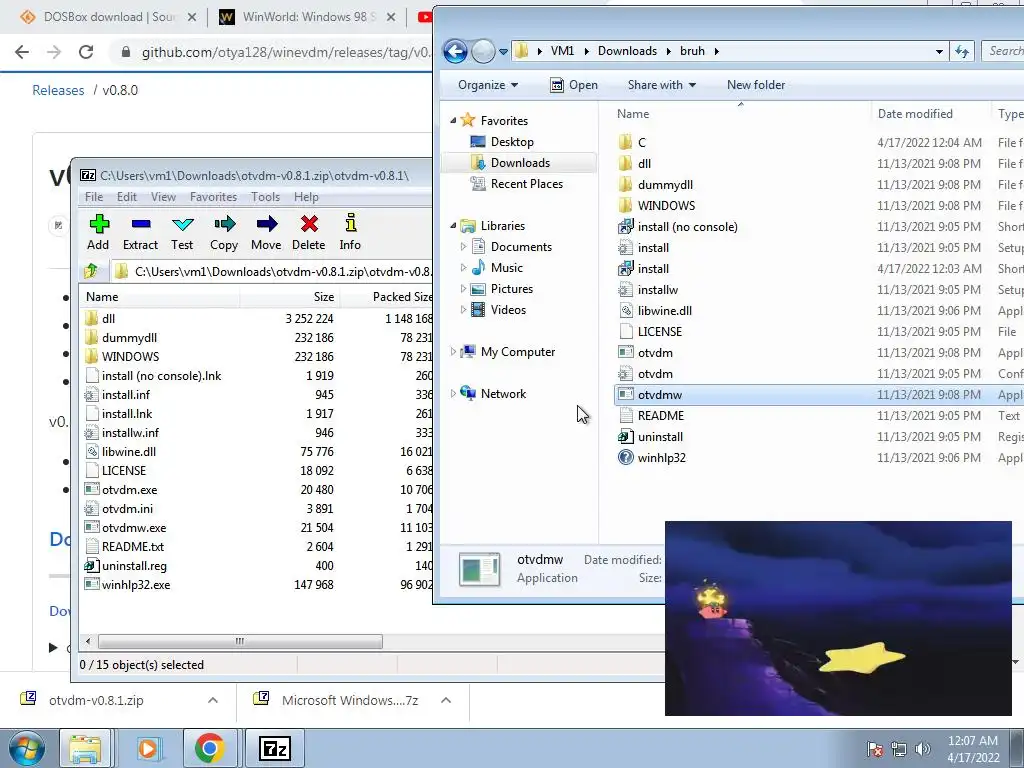This screenshot has width=1024, height=768.
Task: Click the Copy icon in 7-Zip
Action: pyautogui.click(x=224, y=225)
